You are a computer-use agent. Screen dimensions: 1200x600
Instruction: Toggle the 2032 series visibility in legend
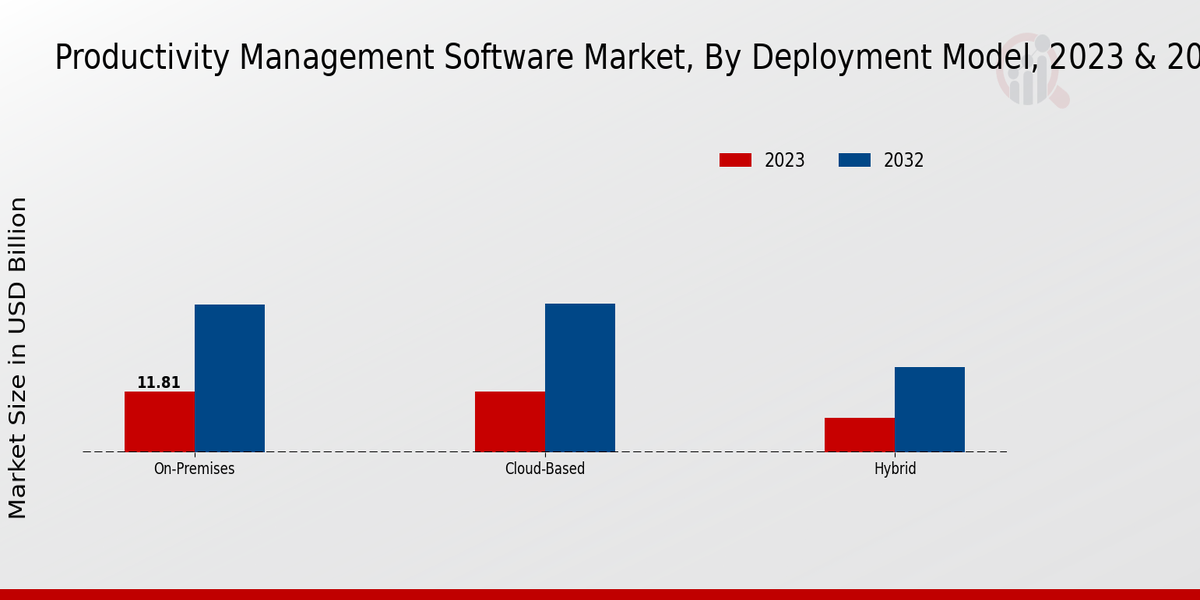tap(904, 160)
